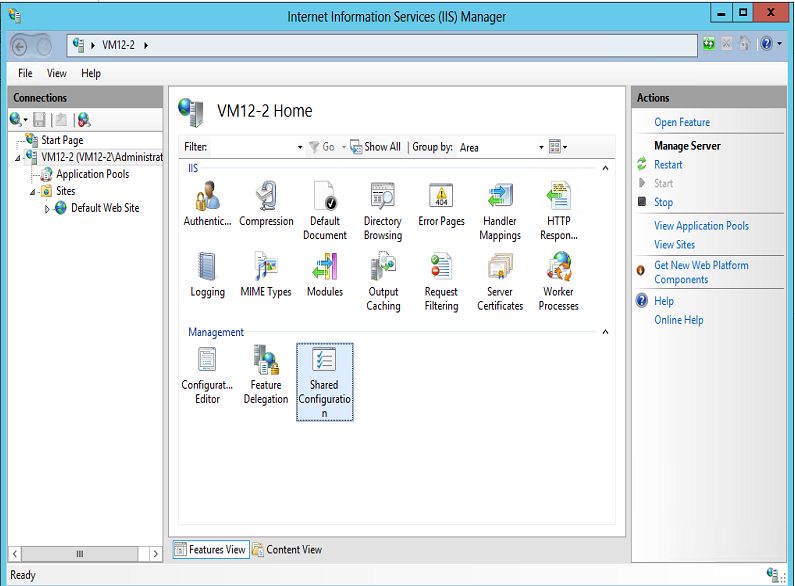Collapse the IIS group section

tap(605, 168)
